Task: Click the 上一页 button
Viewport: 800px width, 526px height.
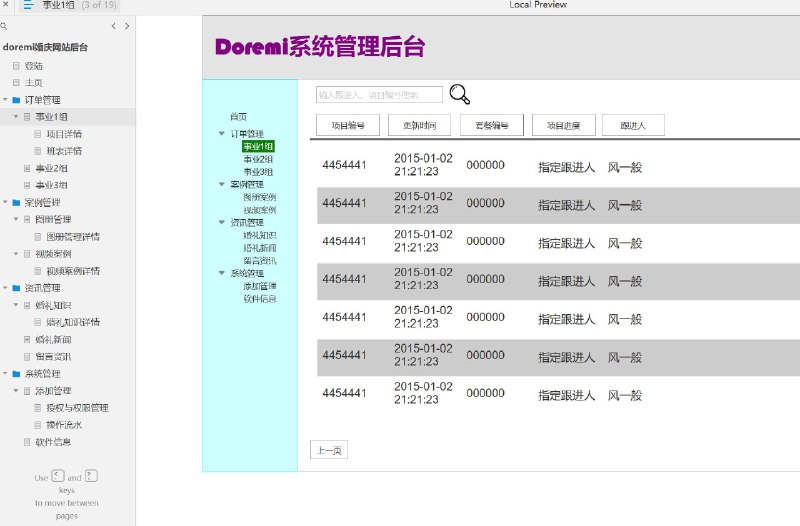Action: click(329, 450)
